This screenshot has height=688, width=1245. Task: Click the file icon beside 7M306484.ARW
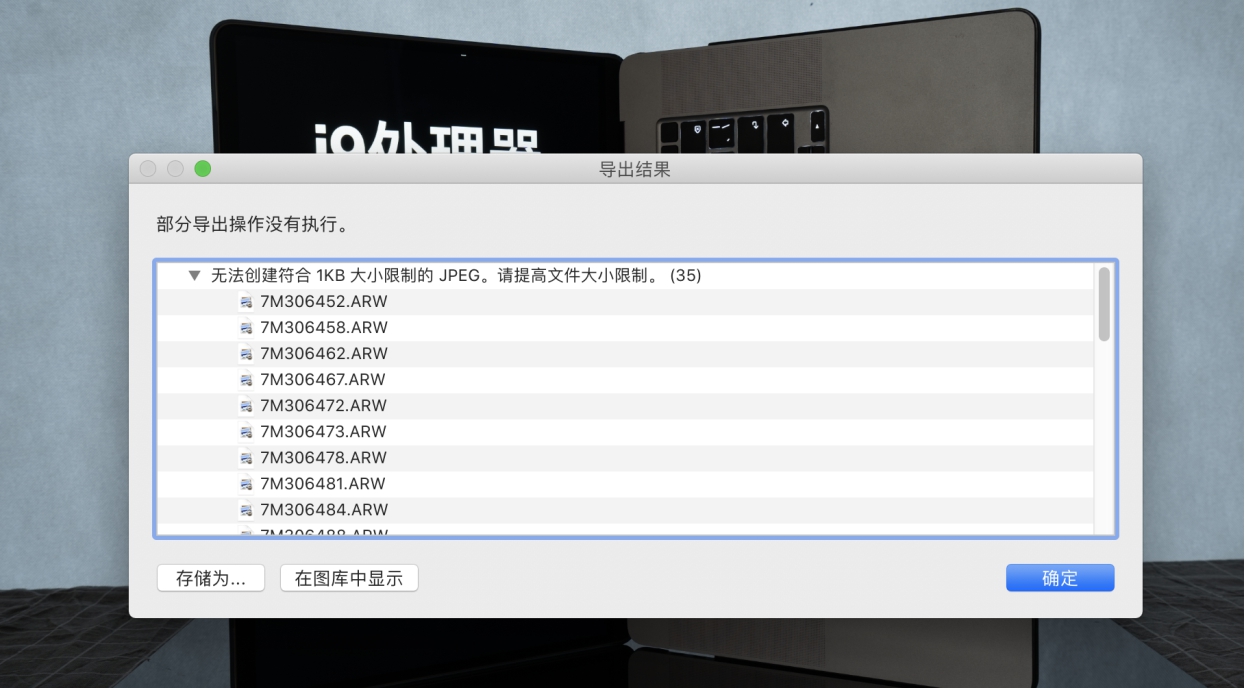245,509
